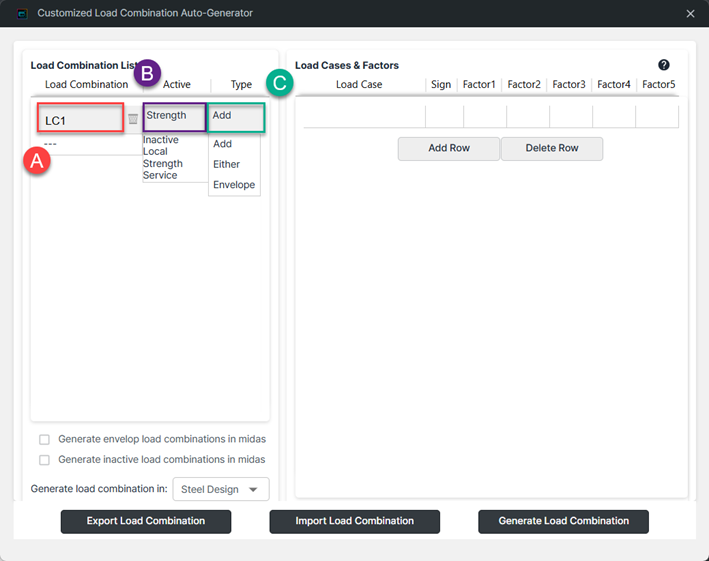The width and height of the screenshot is (709, 561).
Task: Click the LC1 load combination name field
Action: pyautogui.click(x=80, y=120)
